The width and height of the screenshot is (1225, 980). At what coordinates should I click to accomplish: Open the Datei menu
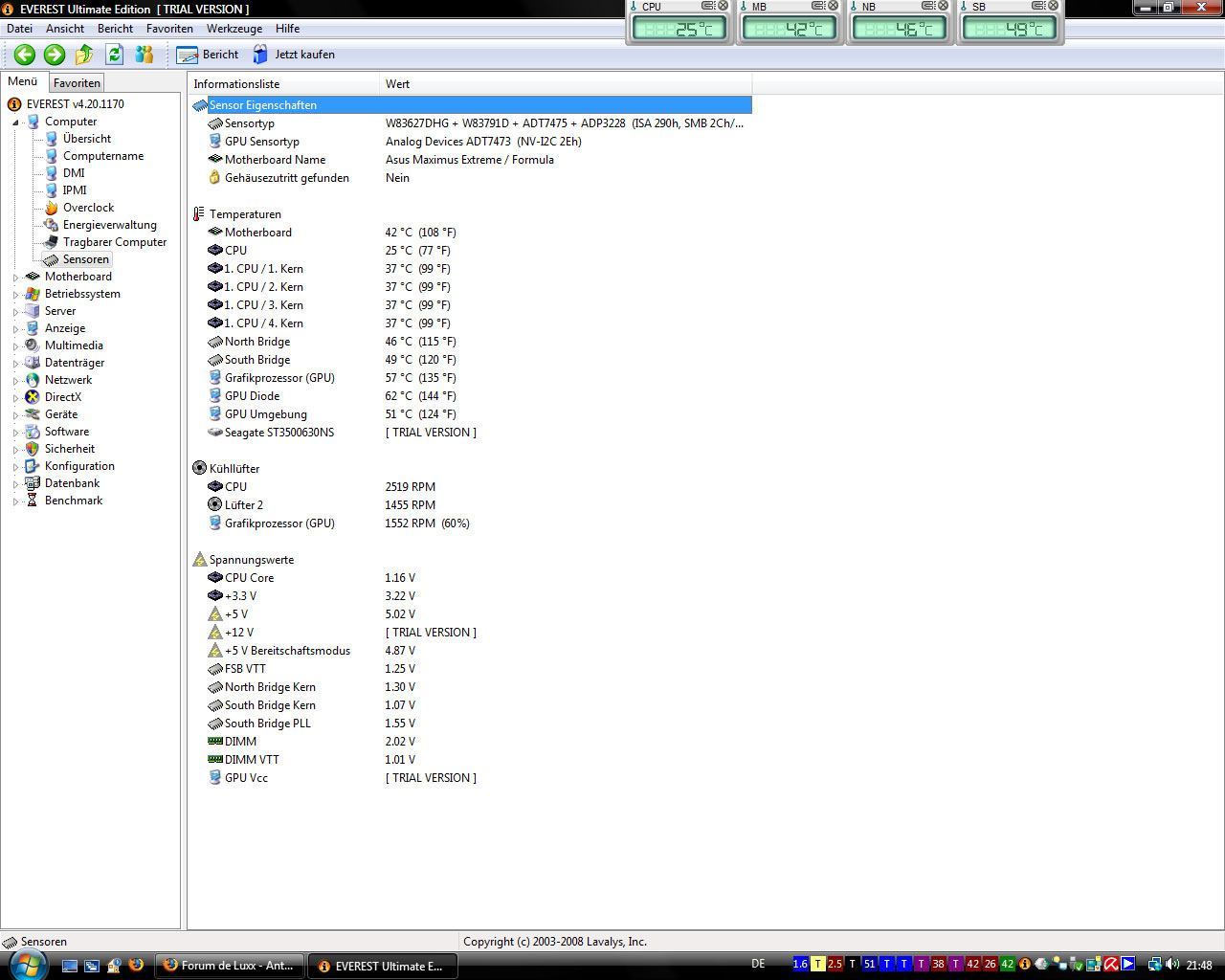click(x=19, y=29)
